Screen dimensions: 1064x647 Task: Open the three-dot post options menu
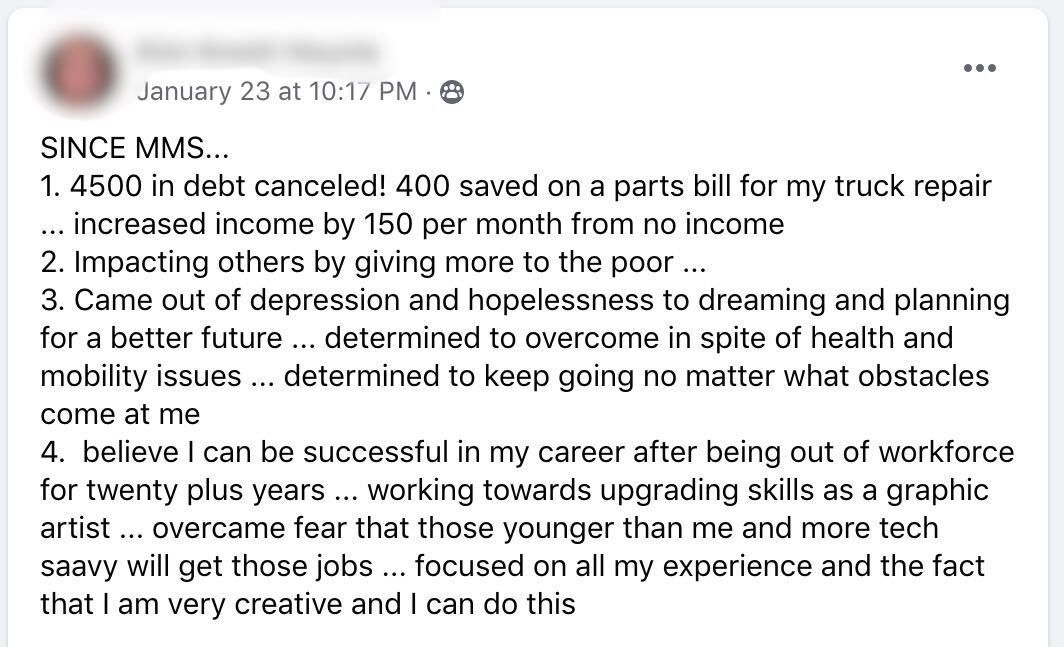point(979,69)
